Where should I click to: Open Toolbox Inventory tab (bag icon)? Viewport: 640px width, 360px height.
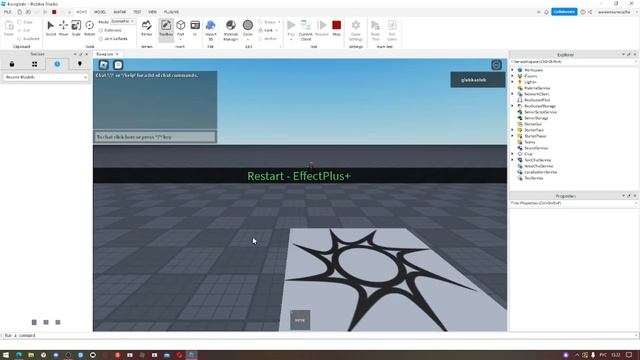(12, 64)
